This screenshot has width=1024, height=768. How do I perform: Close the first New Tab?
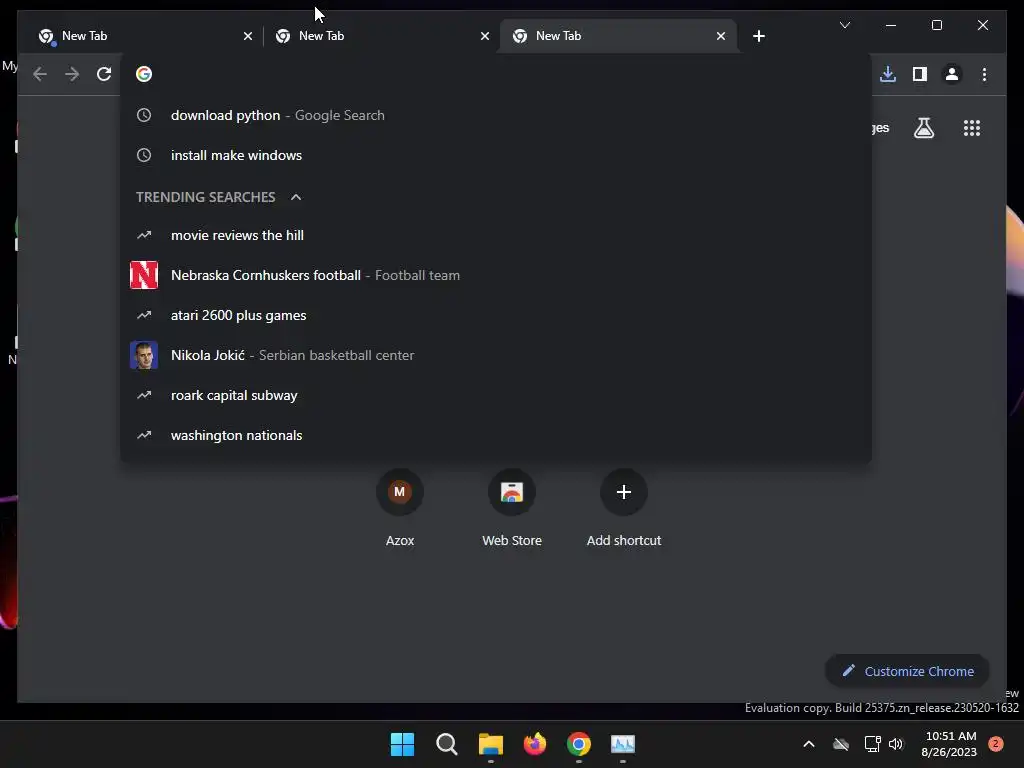coord(248,36)
